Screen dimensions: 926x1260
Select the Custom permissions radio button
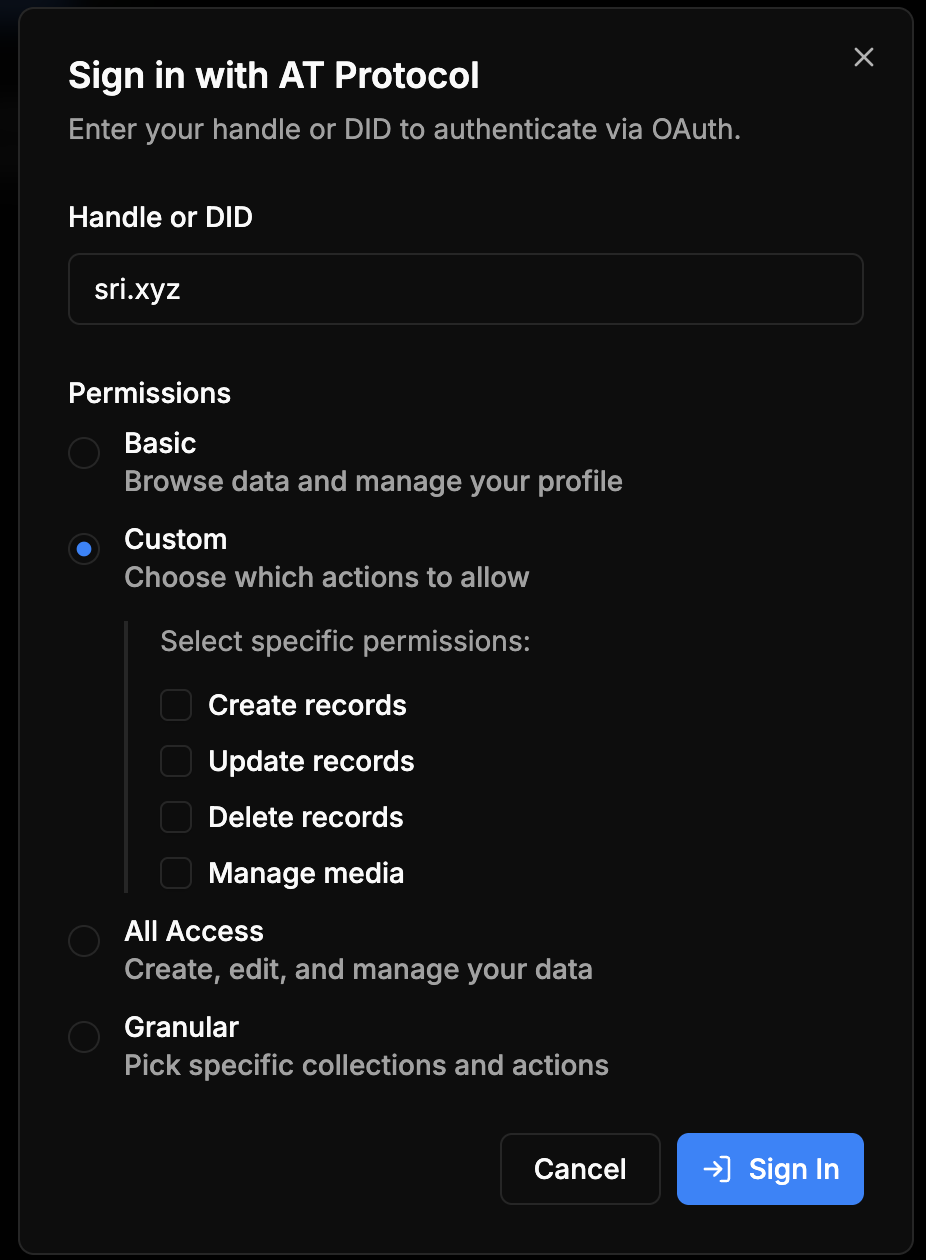tap(84, 549)
